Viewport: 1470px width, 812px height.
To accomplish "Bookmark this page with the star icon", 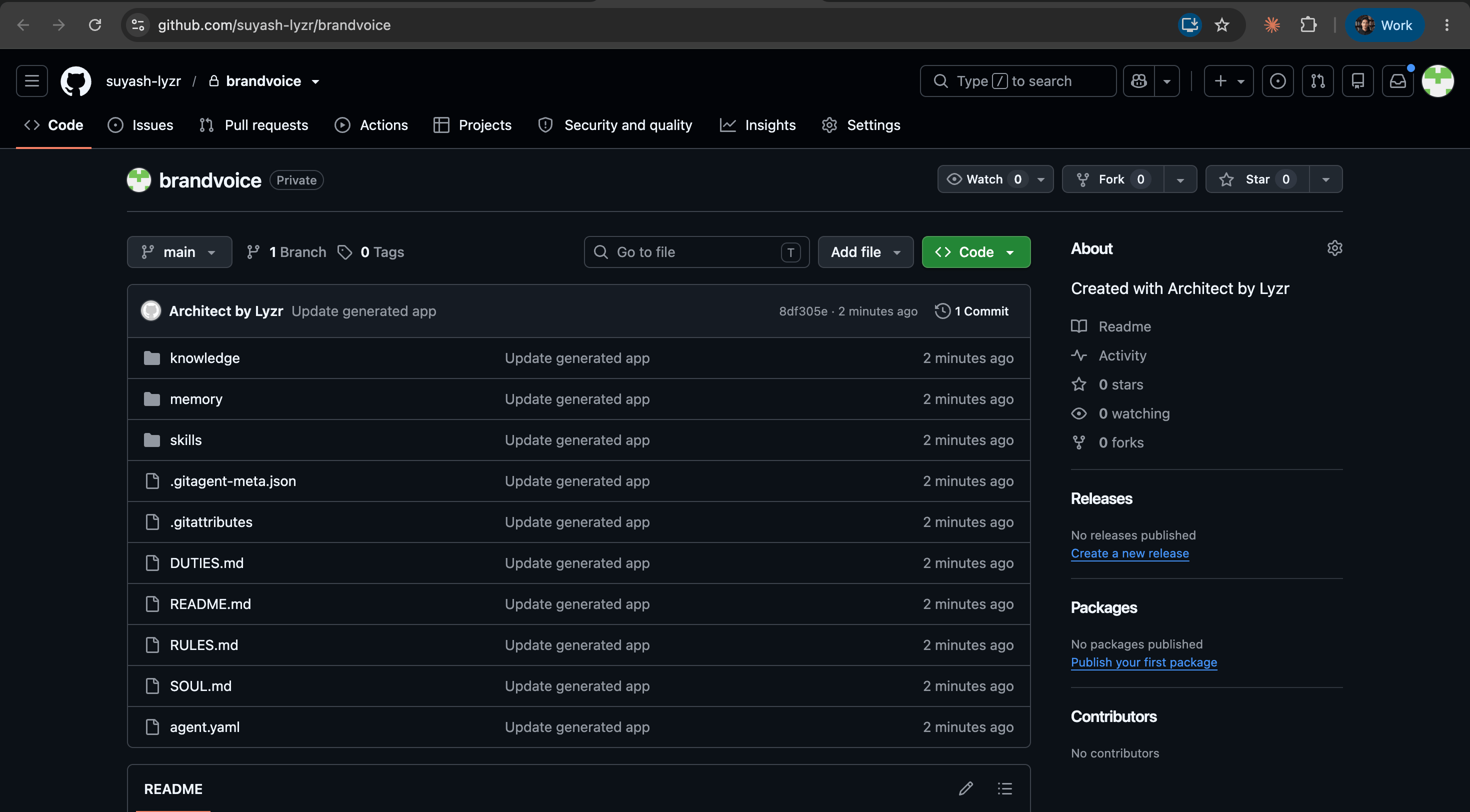I will click(1221, 24).
